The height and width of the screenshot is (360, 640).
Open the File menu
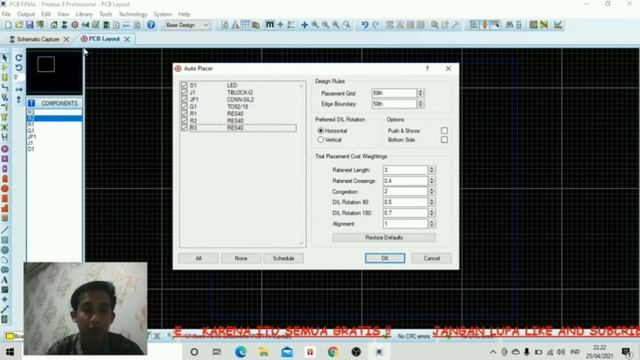[x=6, y=14]
